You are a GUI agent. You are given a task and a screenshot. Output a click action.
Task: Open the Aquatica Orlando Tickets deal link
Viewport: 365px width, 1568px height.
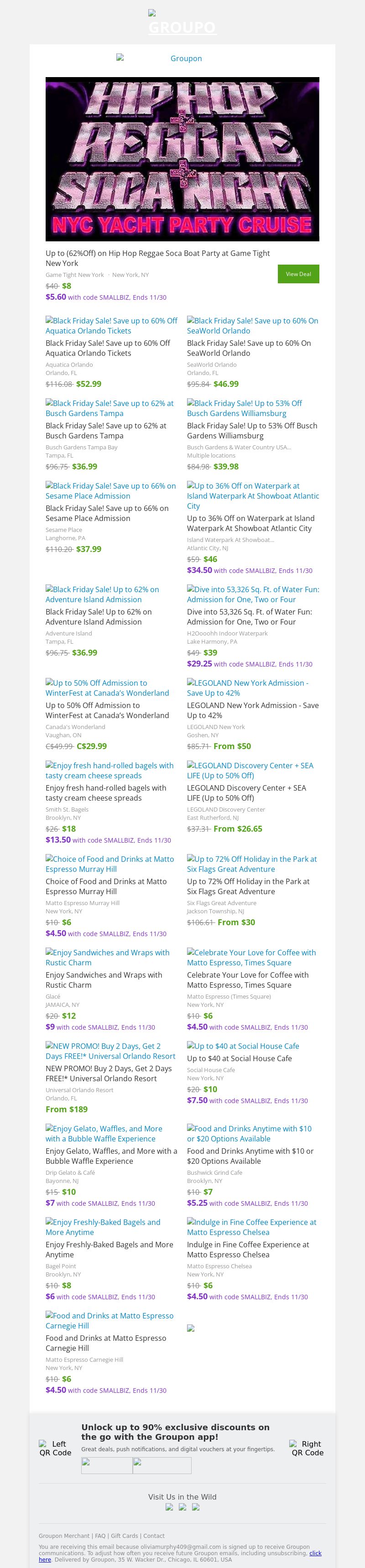tap(111, 326)
